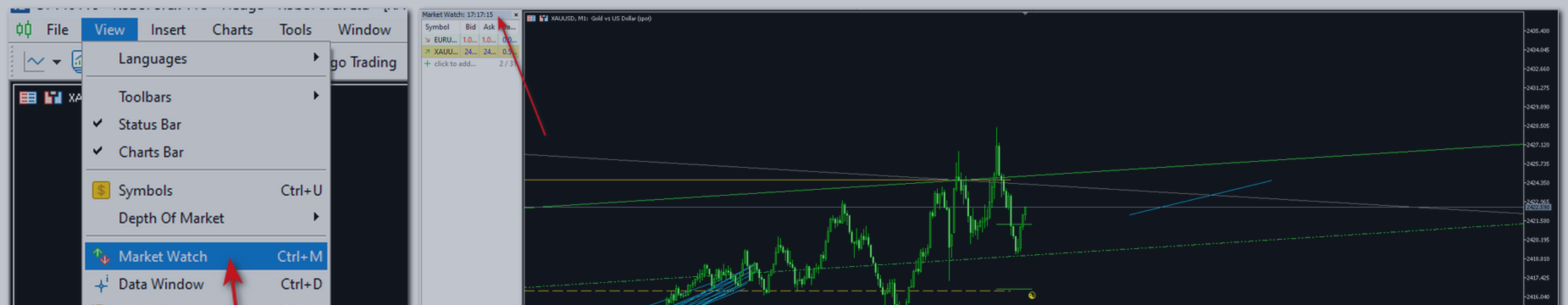
Task: Select the EURU... symbol row
Action: coord(471,40)
